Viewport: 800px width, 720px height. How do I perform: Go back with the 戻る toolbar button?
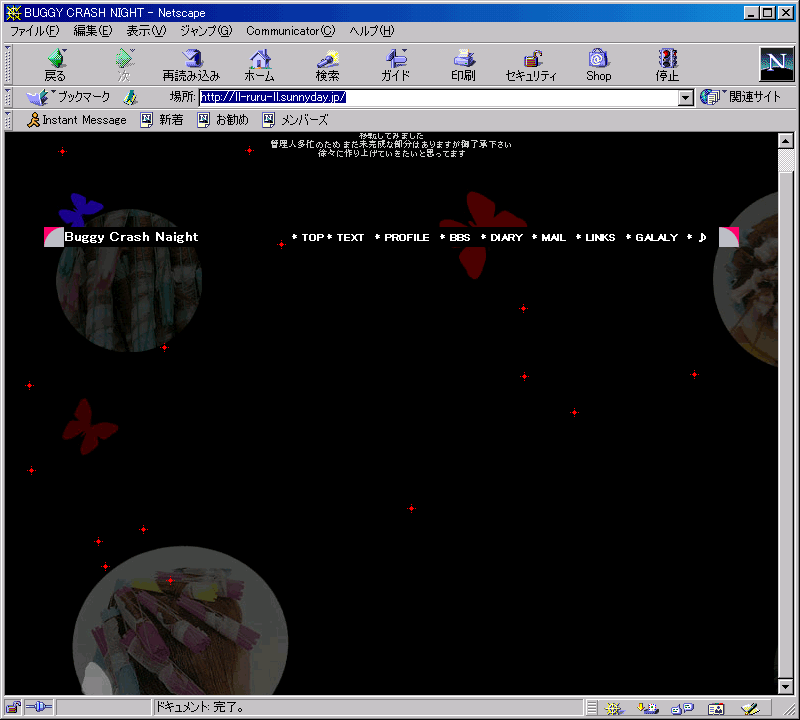(x=56, y=65)
